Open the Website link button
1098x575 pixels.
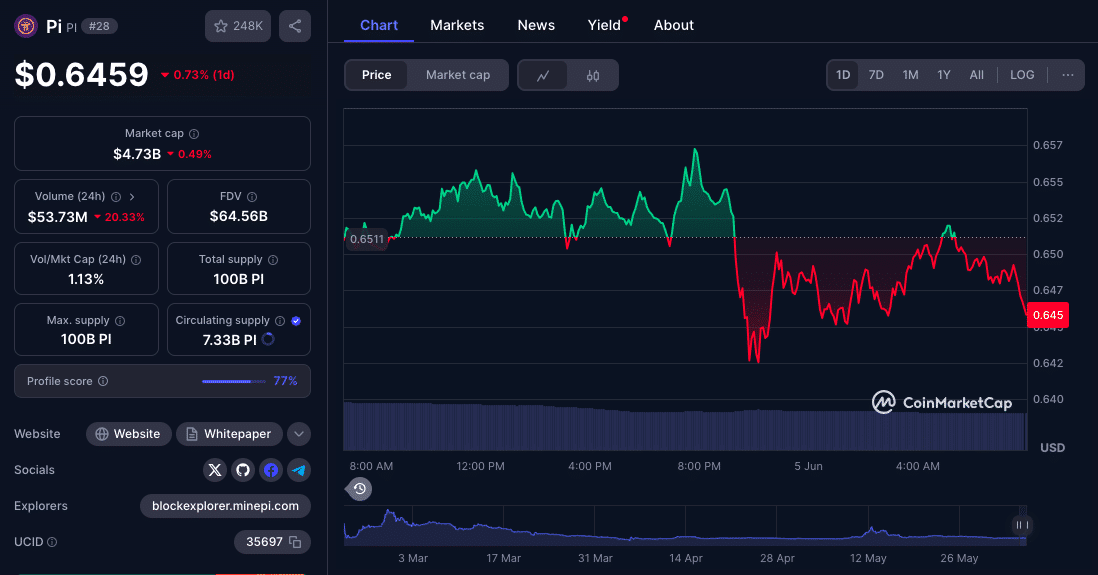coord(128,434)
